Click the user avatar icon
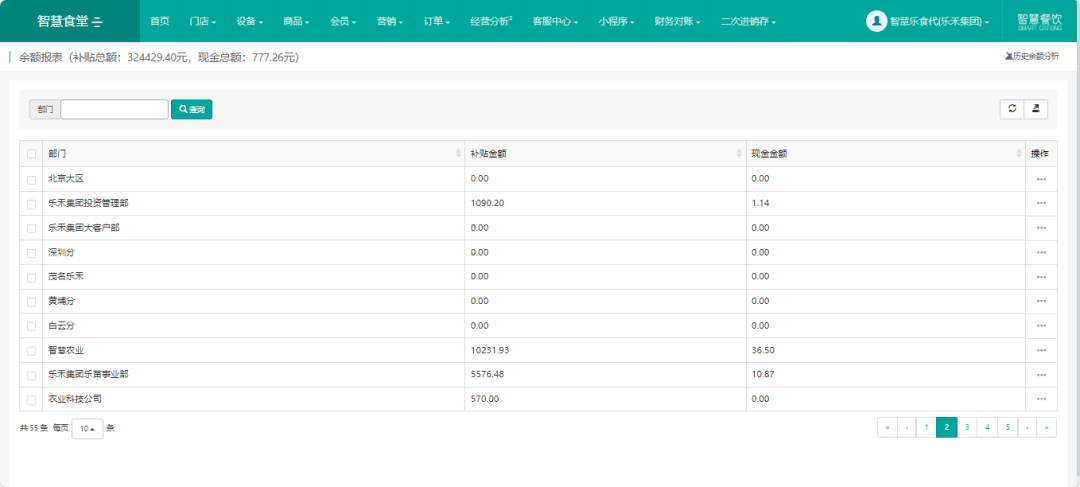 pos(876,21)
